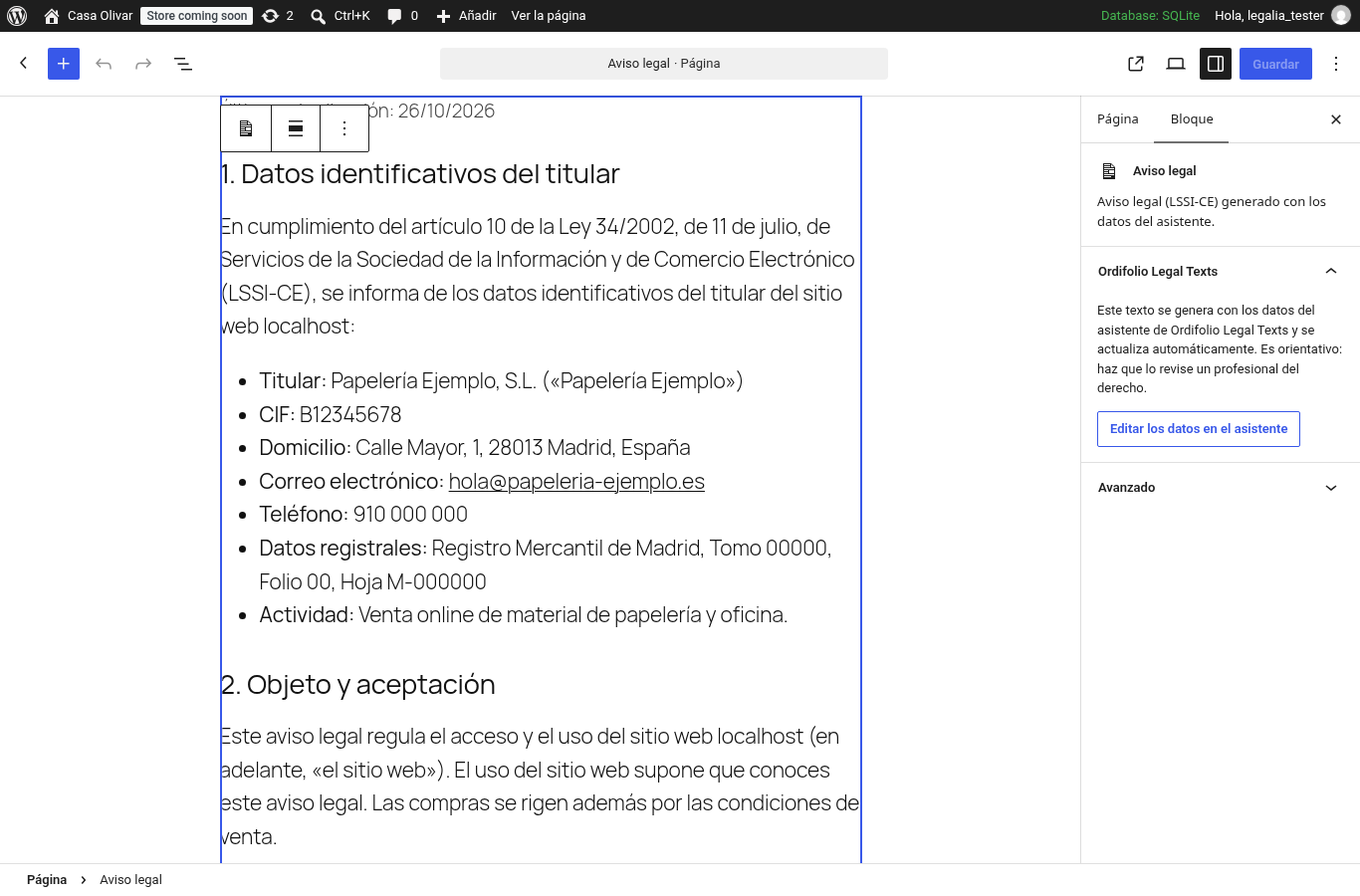
Task: Click the heading 2. Objeto y aceptación
Action: pyautogui.click(x=358, y=685)
